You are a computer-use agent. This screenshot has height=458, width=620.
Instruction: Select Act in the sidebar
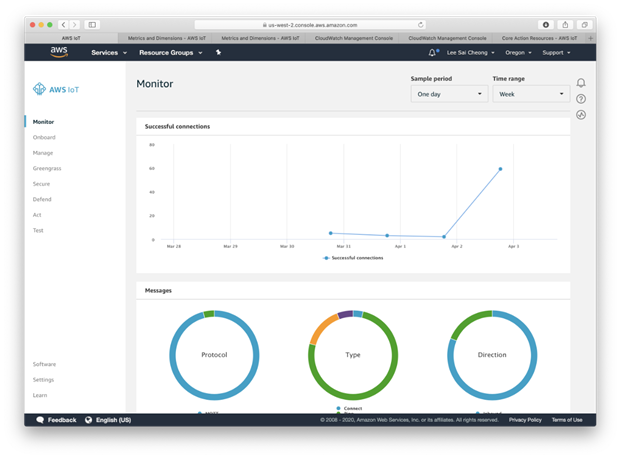click(x=37, y=215)
